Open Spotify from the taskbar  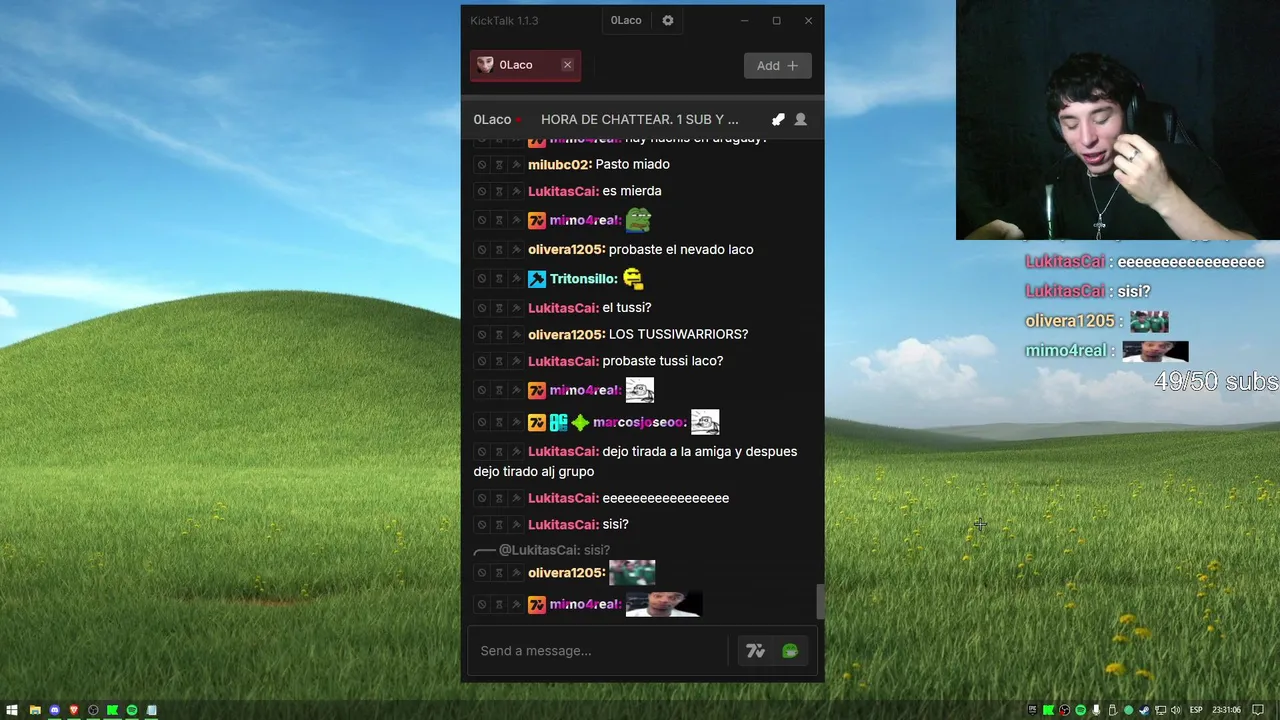coord(131,710)
